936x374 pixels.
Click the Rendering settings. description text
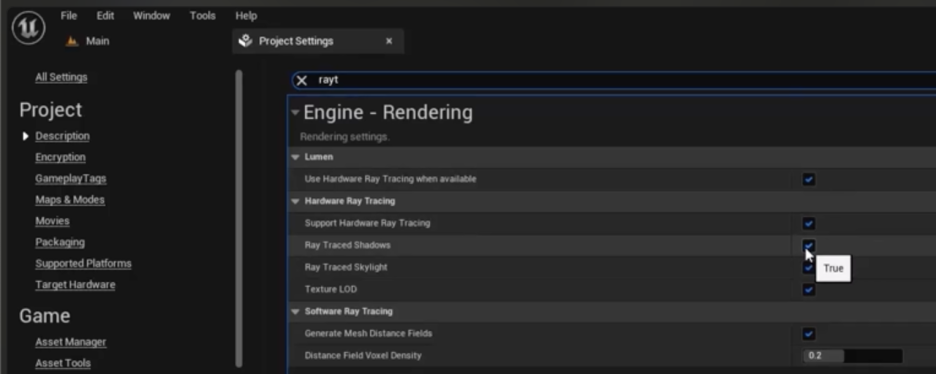tap(344, 137)
